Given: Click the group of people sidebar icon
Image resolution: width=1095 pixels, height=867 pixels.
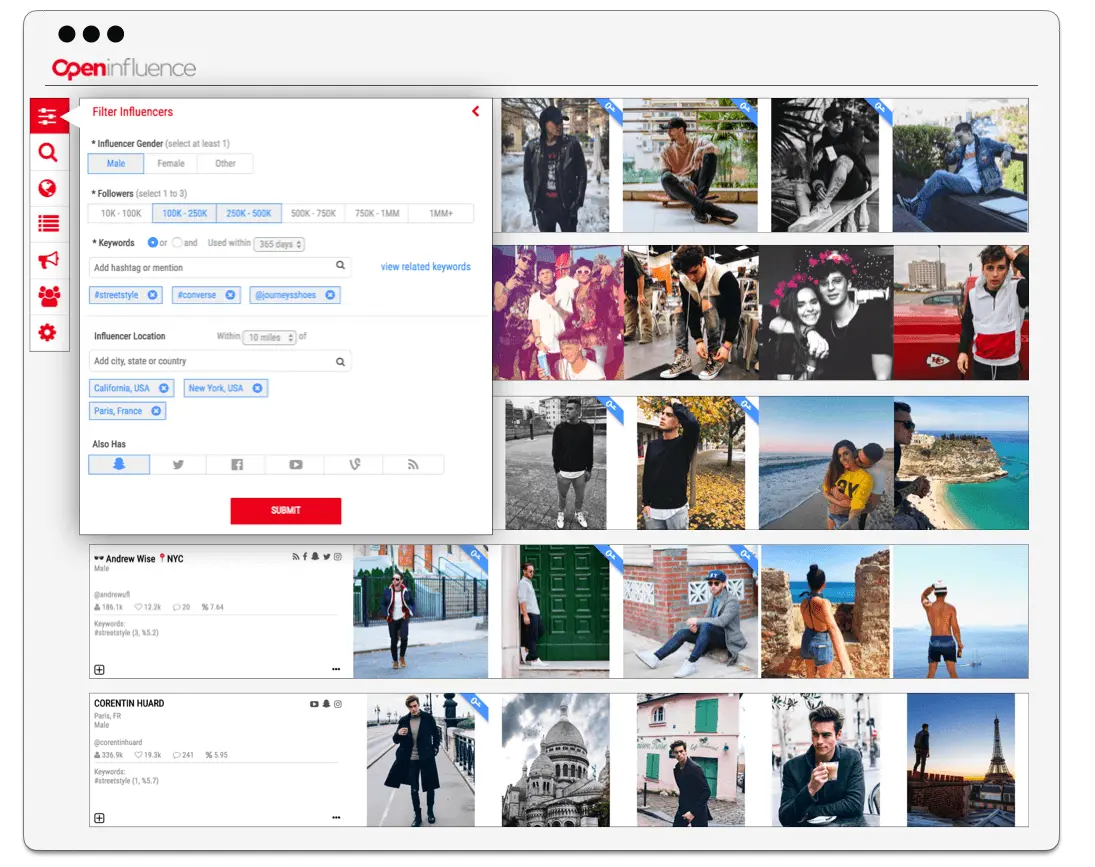Looking at the screenshot, I should [x=48, y=297].
